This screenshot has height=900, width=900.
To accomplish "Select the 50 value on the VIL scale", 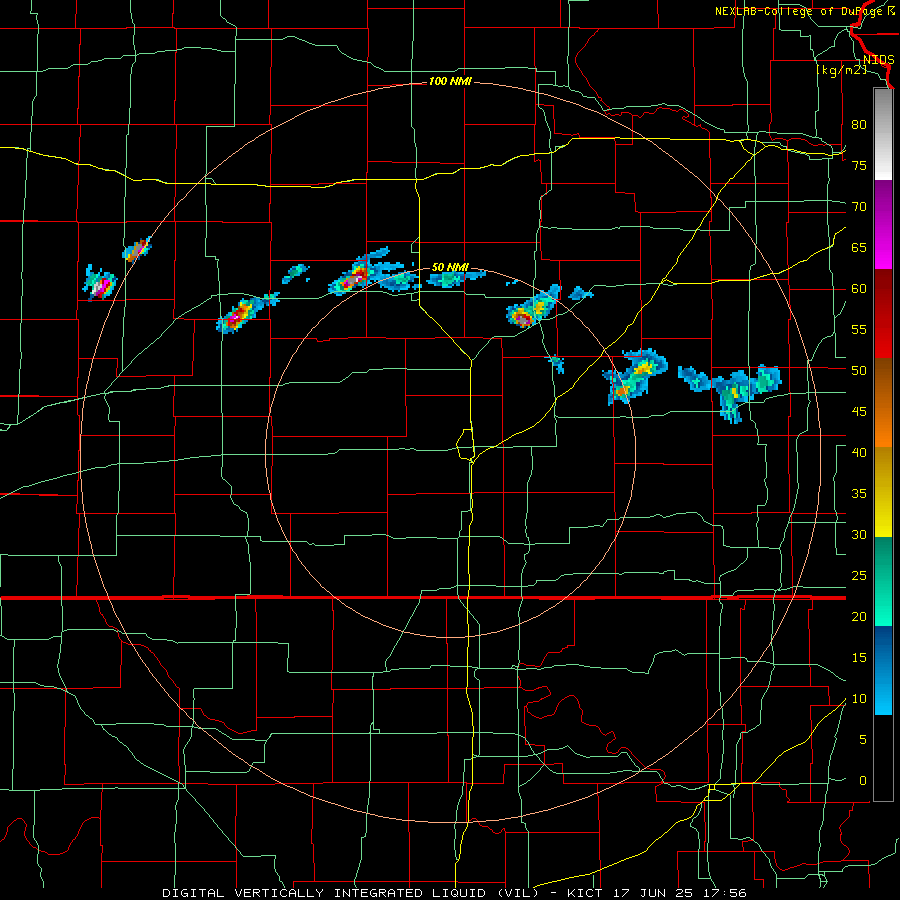I will point(859,371).
